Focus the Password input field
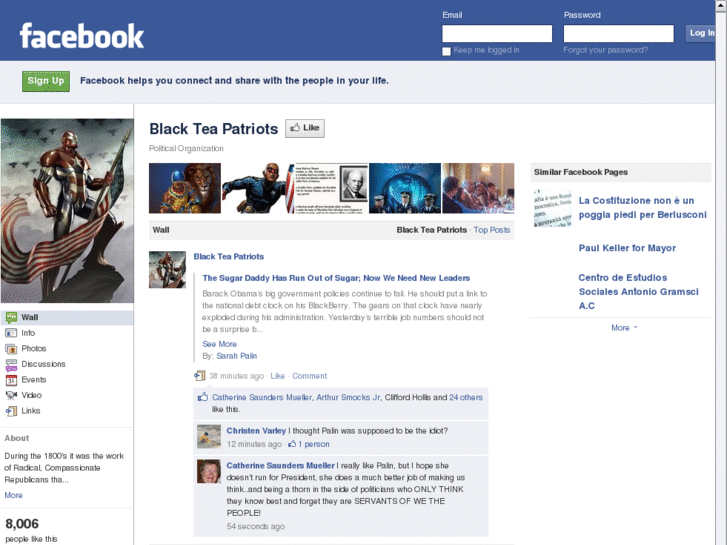The image size is (727, 545). pyautogui.click(x=619, y=33)
